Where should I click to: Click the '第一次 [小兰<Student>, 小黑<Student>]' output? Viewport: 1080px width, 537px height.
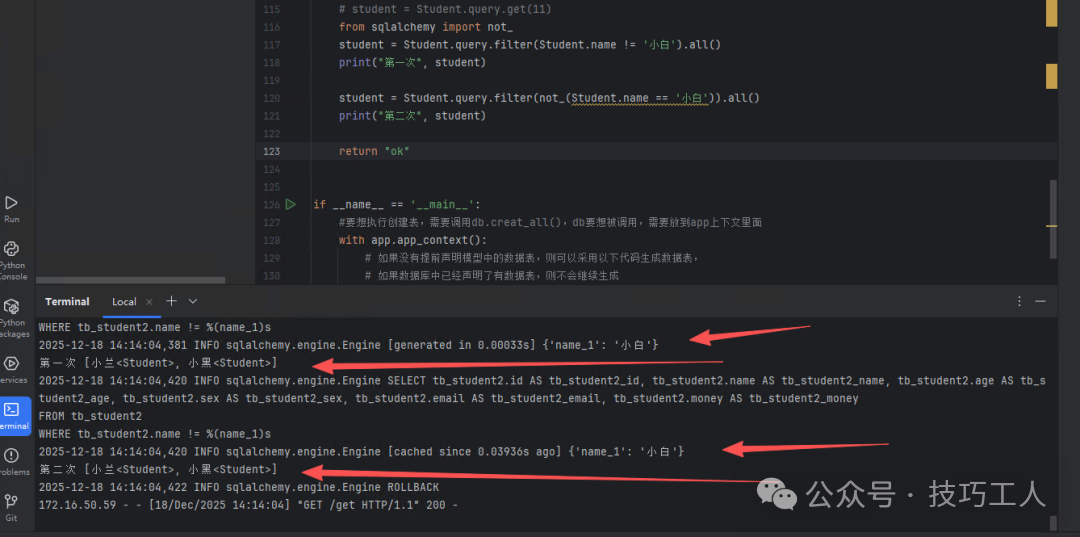(x=158, y=363)
